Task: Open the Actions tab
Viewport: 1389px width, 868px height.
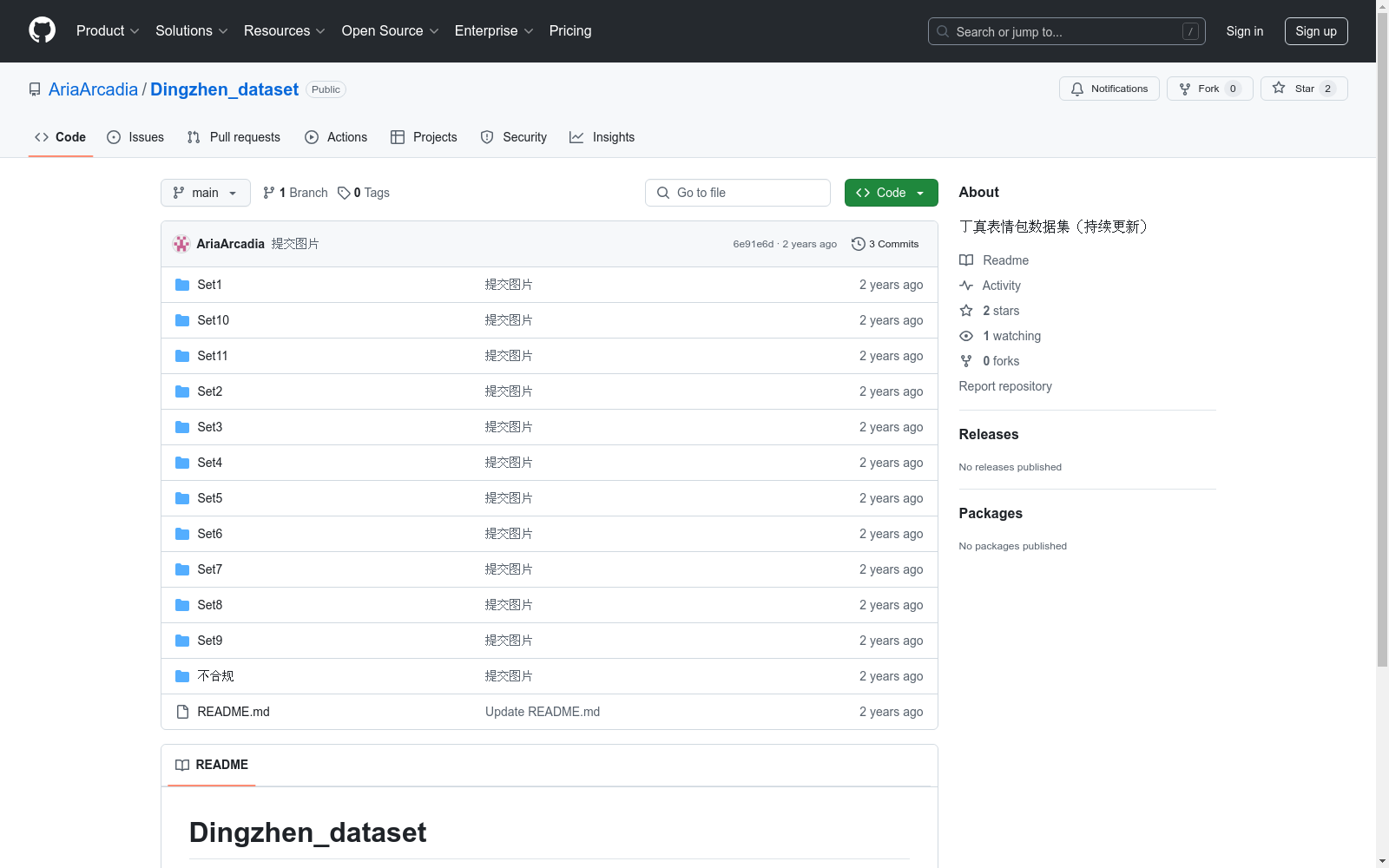Action: tap(336, 137)
